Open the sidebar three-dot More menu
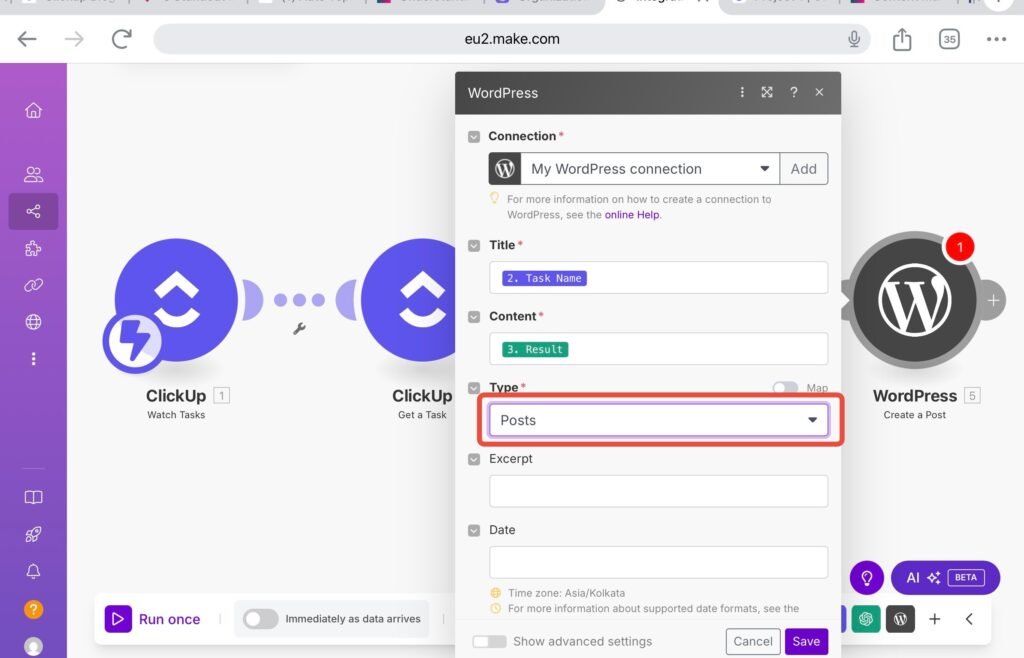Screen dimensions: 1024x658 click(x=33, y=359)
